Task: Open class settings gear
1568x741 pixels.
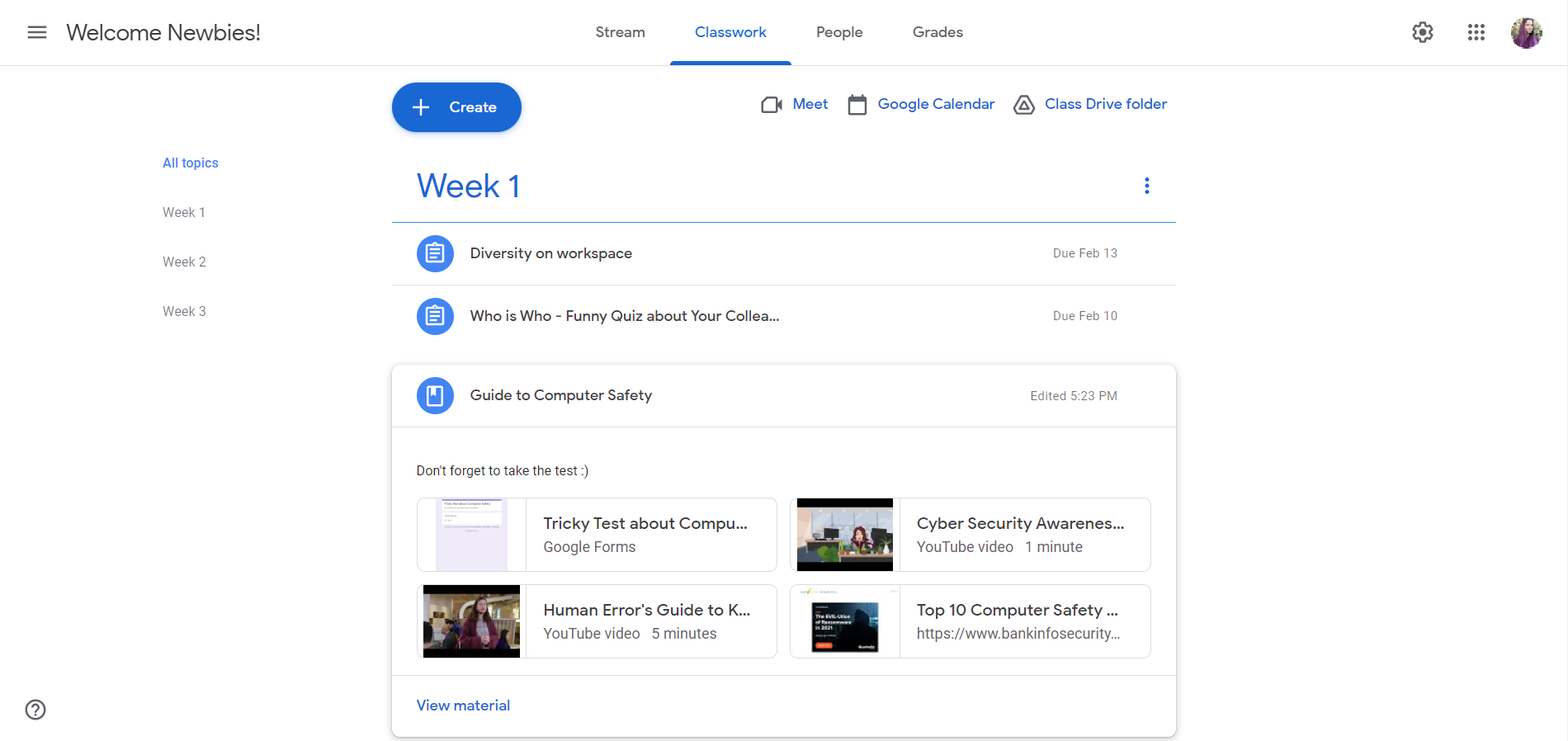Action: click(1423, 32)
